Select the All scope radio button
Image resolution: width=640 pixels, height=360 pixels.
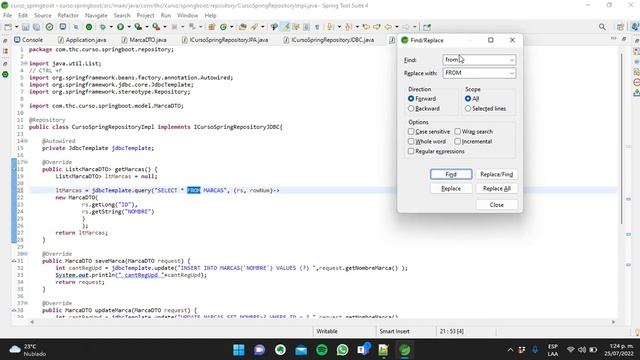tap(468, 99)
